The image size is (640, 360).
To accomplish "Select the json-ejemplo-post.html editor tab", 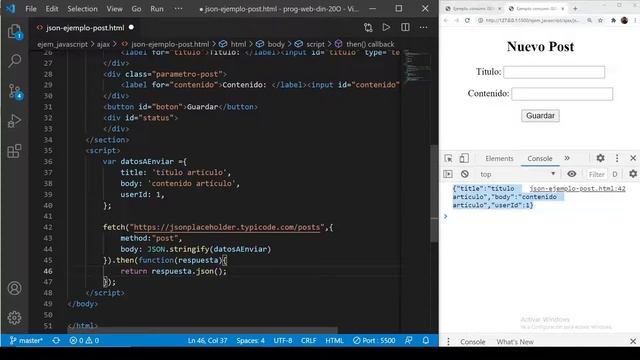I will pos(85,28).
